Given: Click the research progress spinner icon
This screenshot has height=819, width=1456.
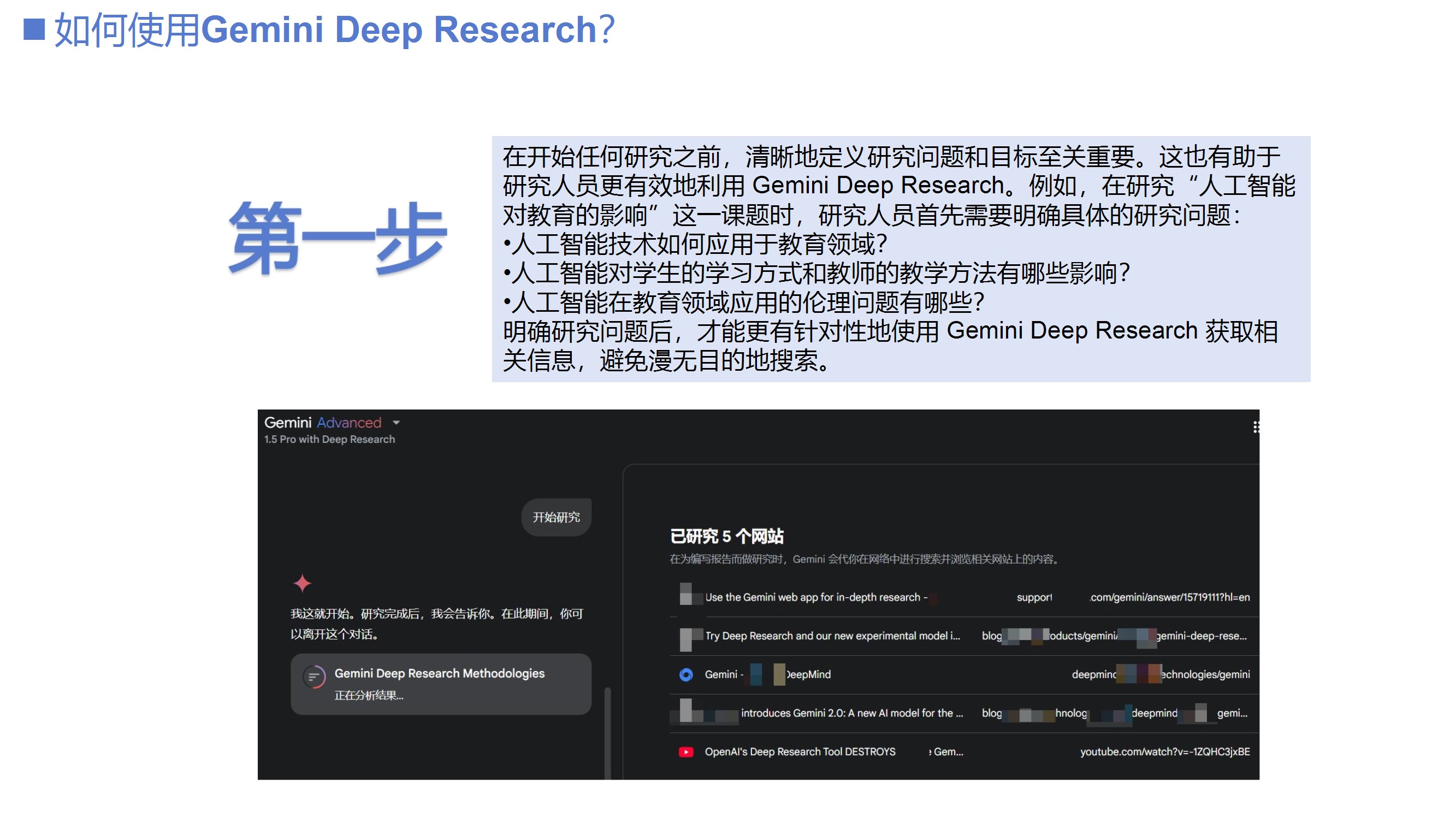Looking at the screenshot, I should pyautogui.click(x=313, y=676).
